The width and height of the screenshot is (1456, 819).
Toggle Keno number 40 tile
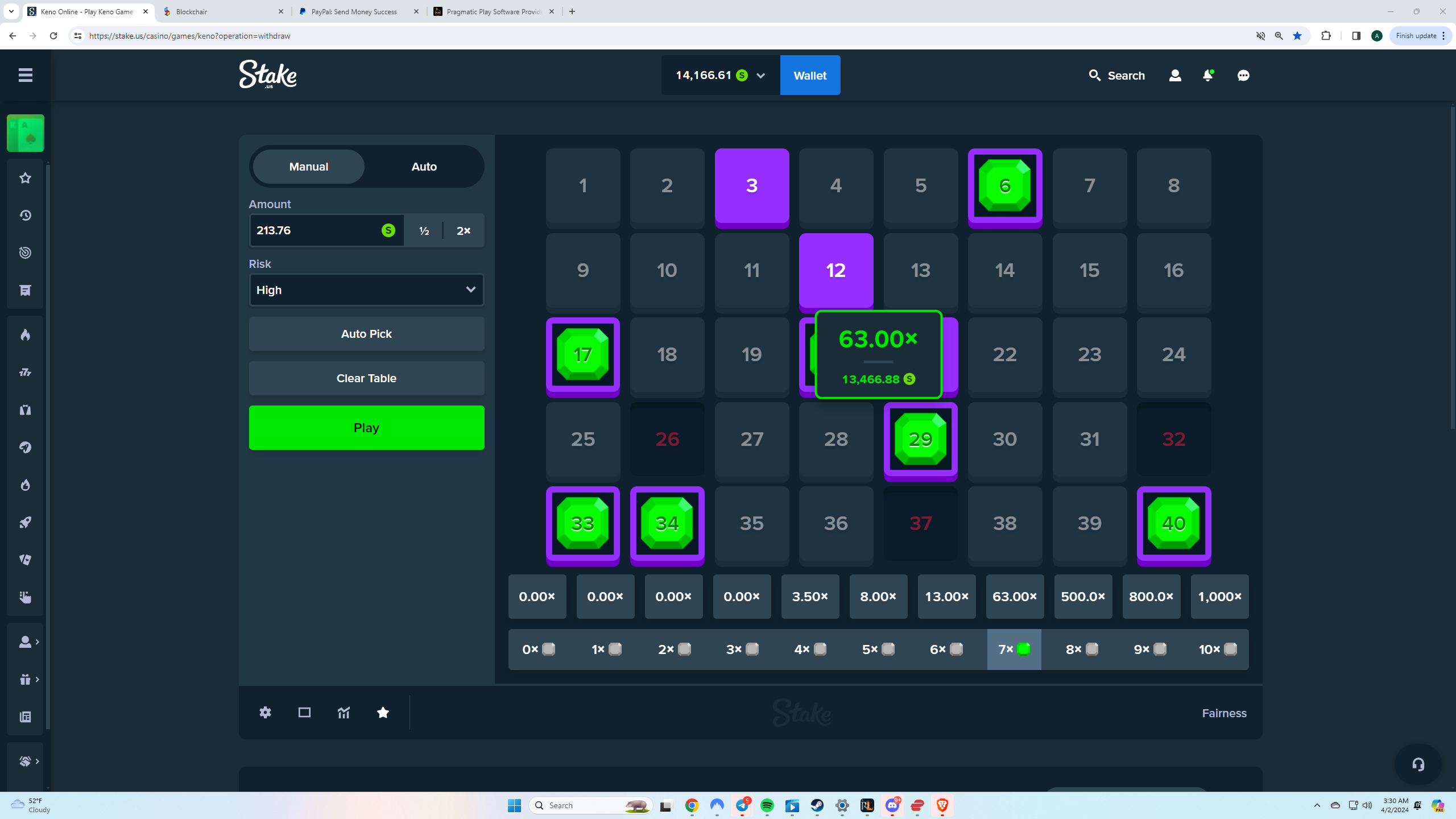[x=1174, y=526]
